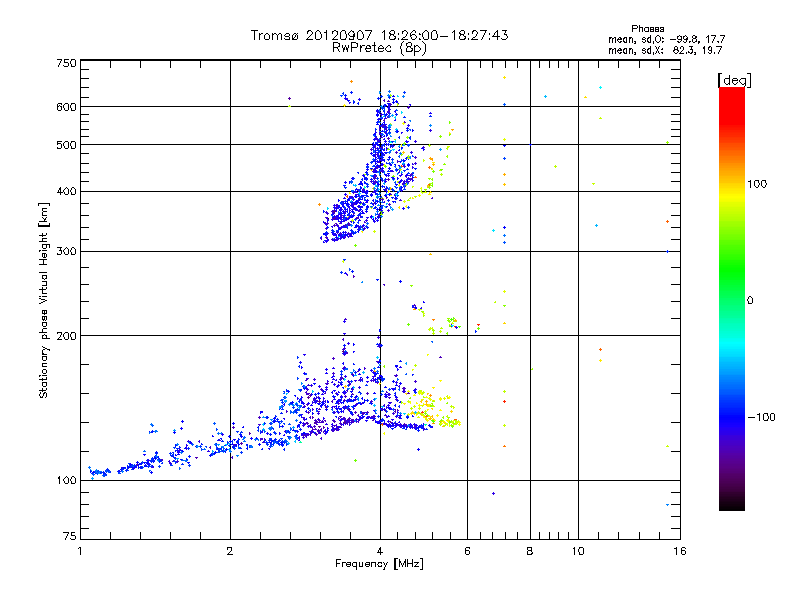The image size is (800, 600).
Task: Click the colorbar tick label '100'
Action: coord(757,184)
